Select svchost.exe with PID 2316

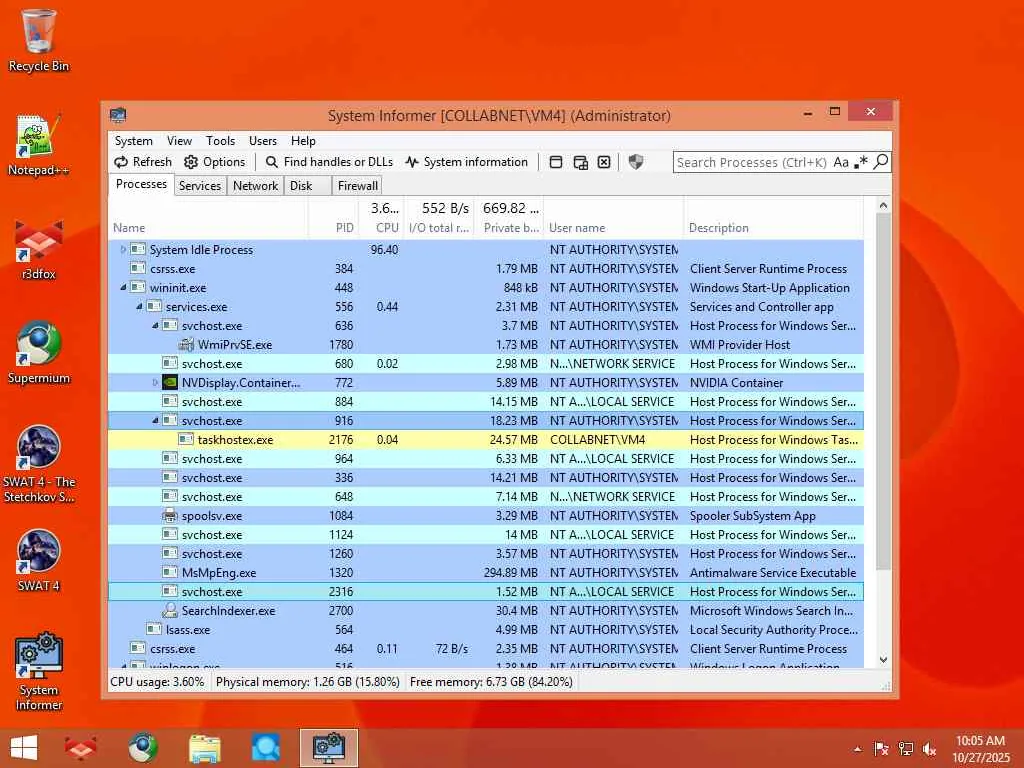point(486,592)
